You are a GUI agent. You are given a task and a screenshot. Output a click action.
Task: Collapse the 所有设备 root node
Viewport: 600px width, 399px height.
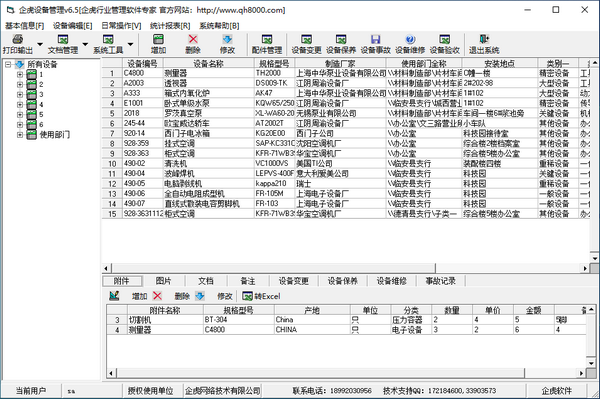[x=8, y=64]
